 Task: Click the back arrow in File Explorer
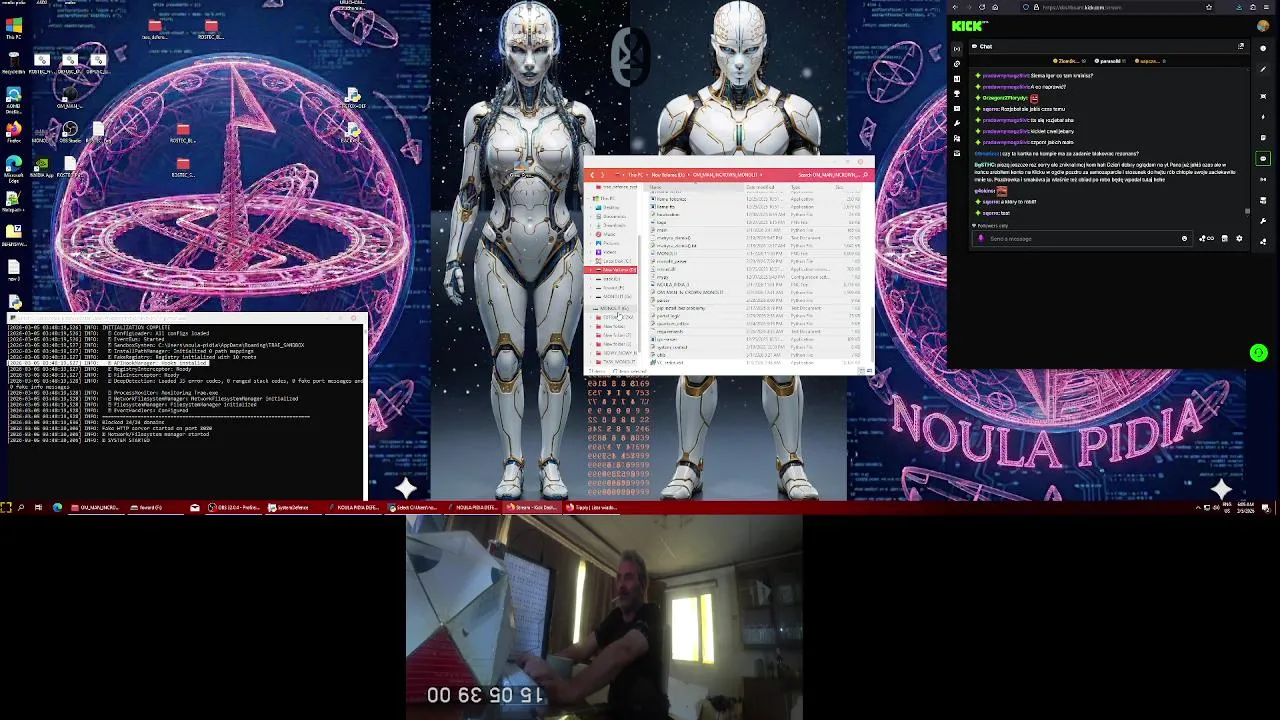click(x=592, y=175)
